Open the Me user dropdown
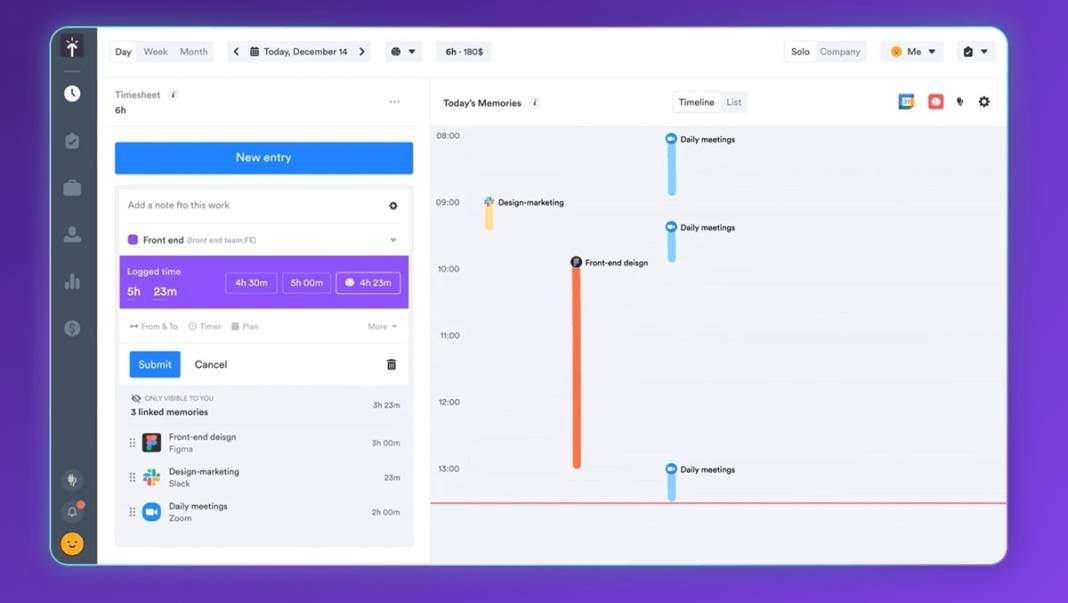 (912, 52)
